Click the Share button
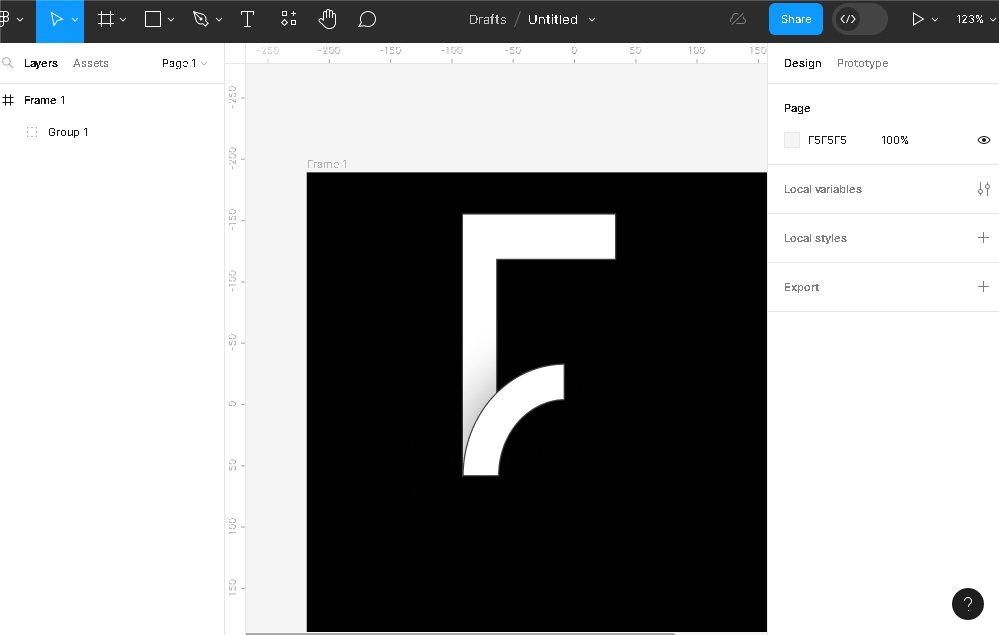Screen dimensions: 999x635 tap(795, 19)
